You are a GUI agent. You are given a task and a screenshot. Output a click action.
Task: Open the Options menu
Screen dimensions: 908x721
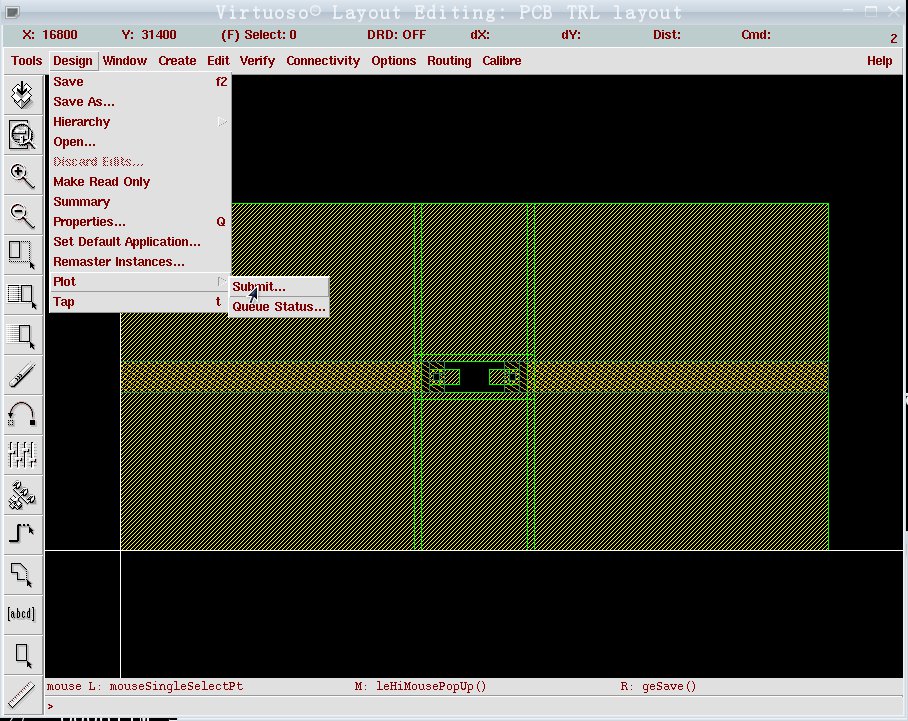coord(394,61)
